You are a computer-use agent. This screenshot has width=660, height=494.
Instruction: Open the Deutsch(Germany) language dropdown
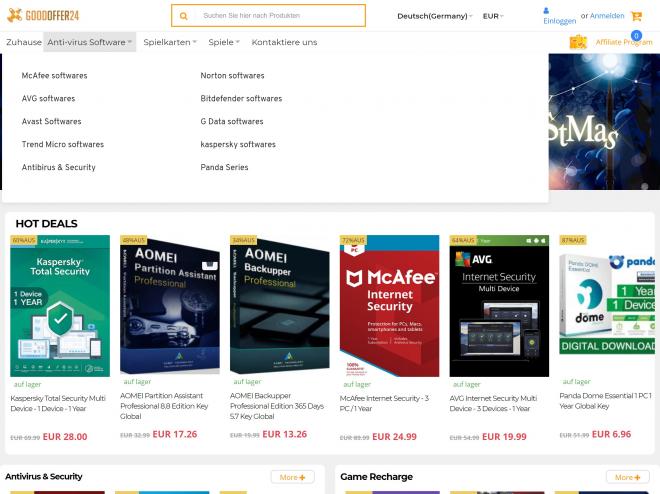tap(435, 16)
